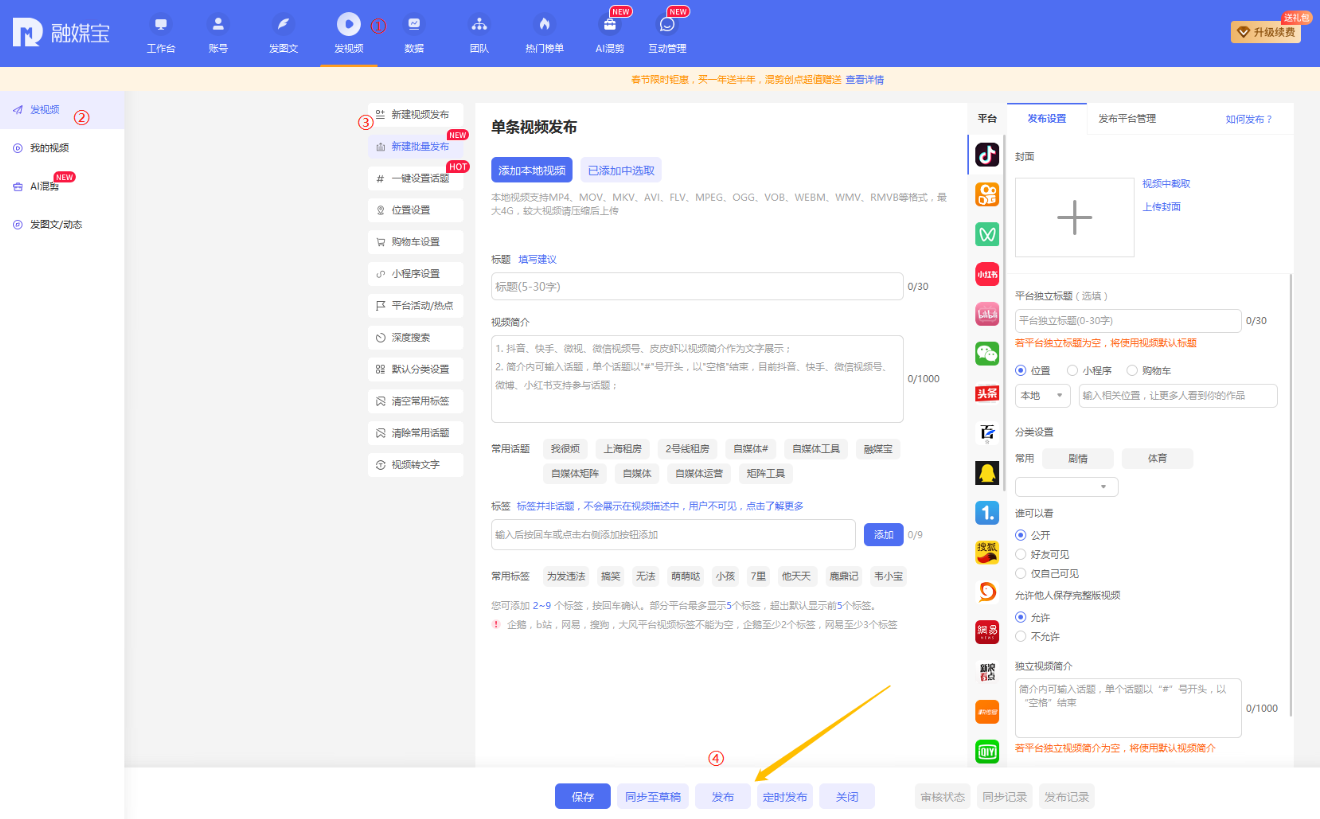Viewport: 1320px width, 819px height.
Task: Click the 升级续费 upgrade button
Action: (1266, 32)
